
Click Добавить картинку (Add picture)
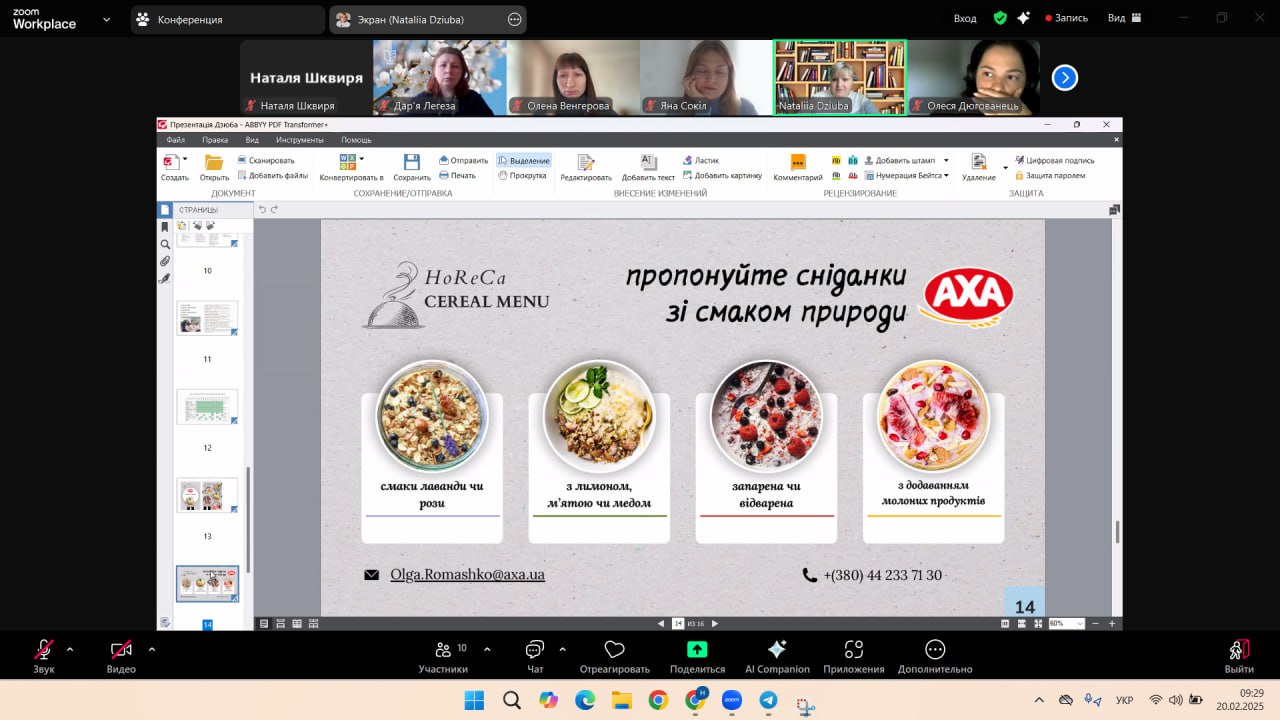coord(722,175)
